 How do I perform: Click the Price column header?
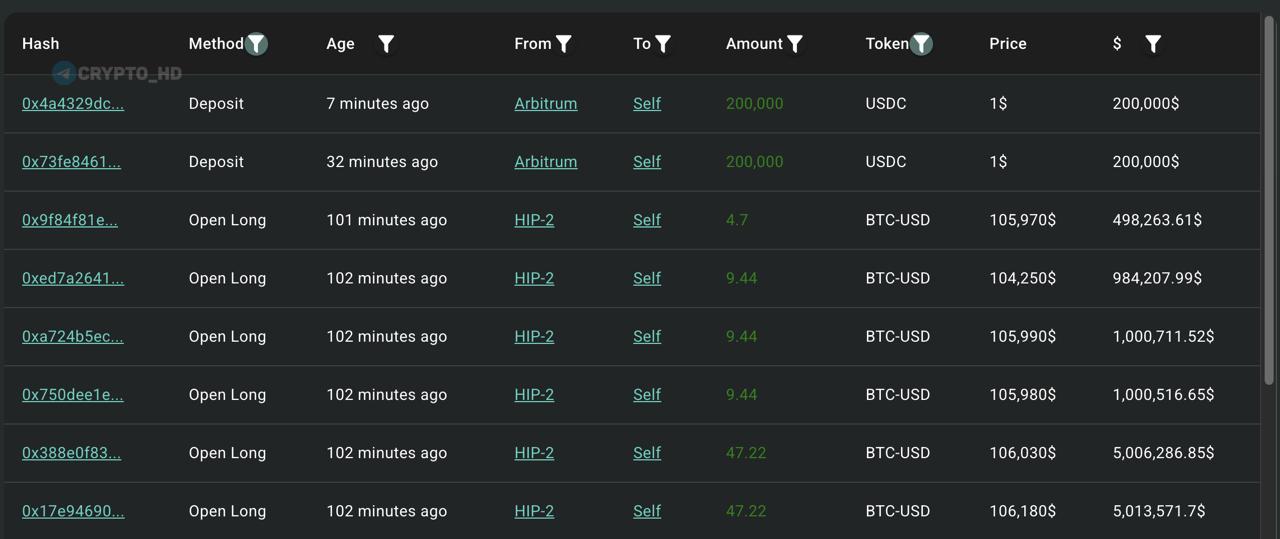click(x=1008, y=44)
